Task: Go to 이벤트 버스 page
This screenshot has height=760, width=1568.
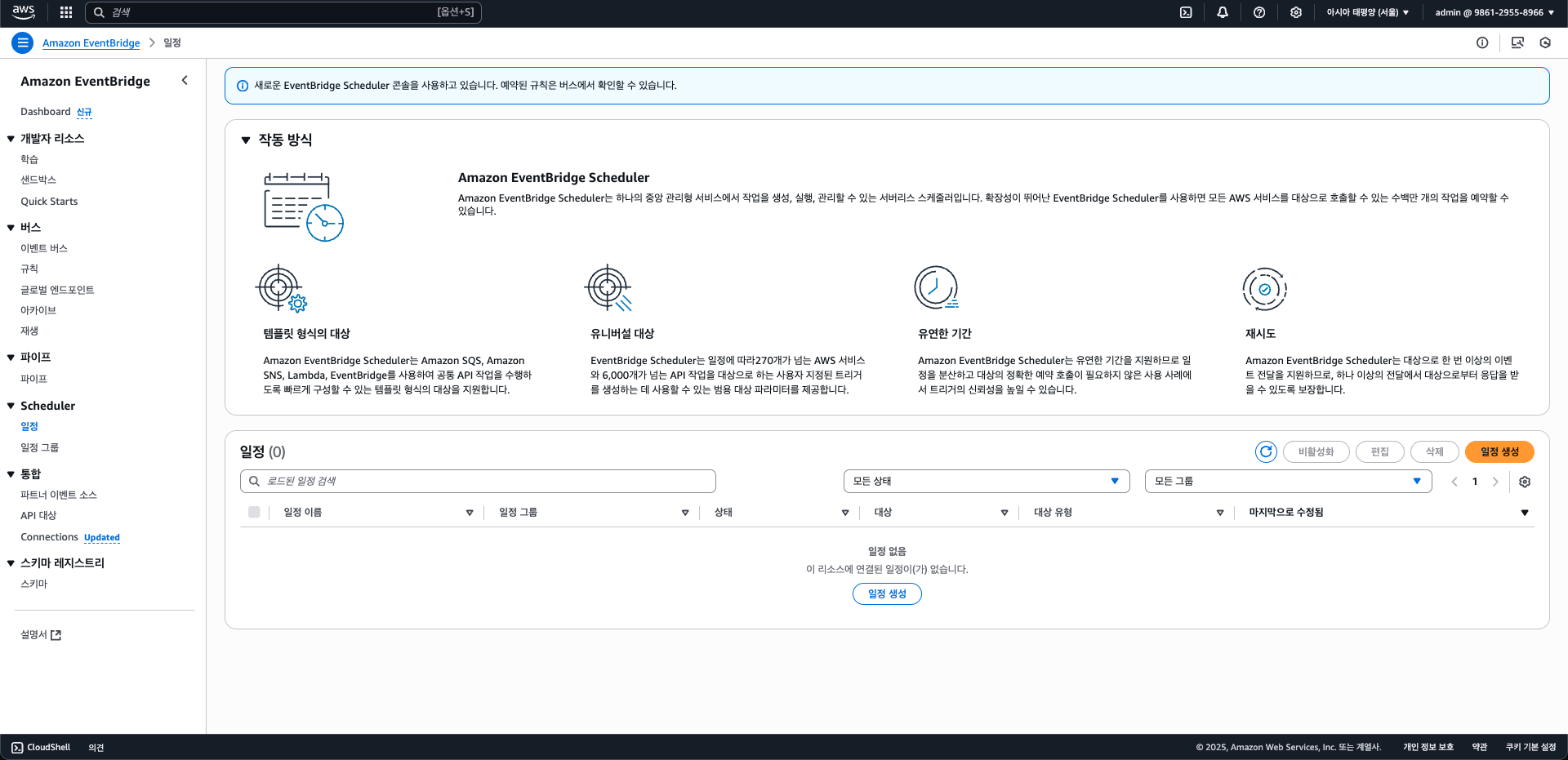Action: (x=44, y=248)
